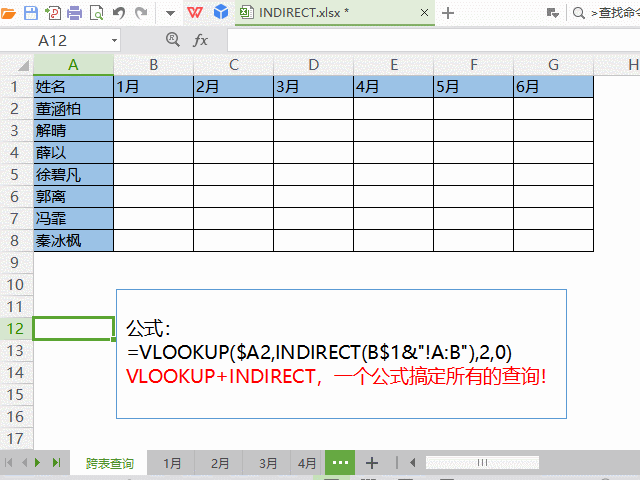
Task: Expand the quick access toolbar dropdown
Action: pyautogui.click(x=171, y=13)
